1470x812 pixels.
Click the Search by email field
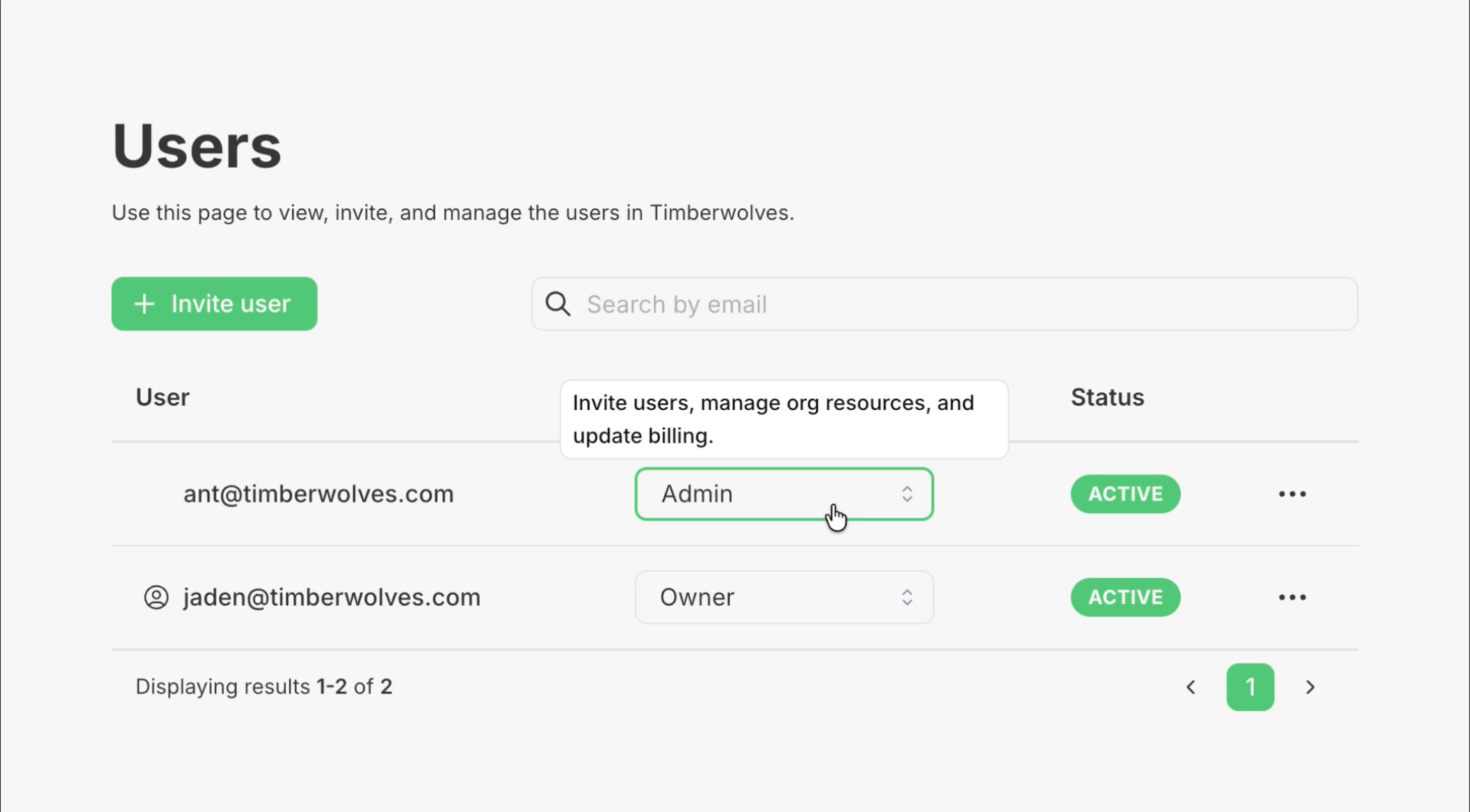944,304
